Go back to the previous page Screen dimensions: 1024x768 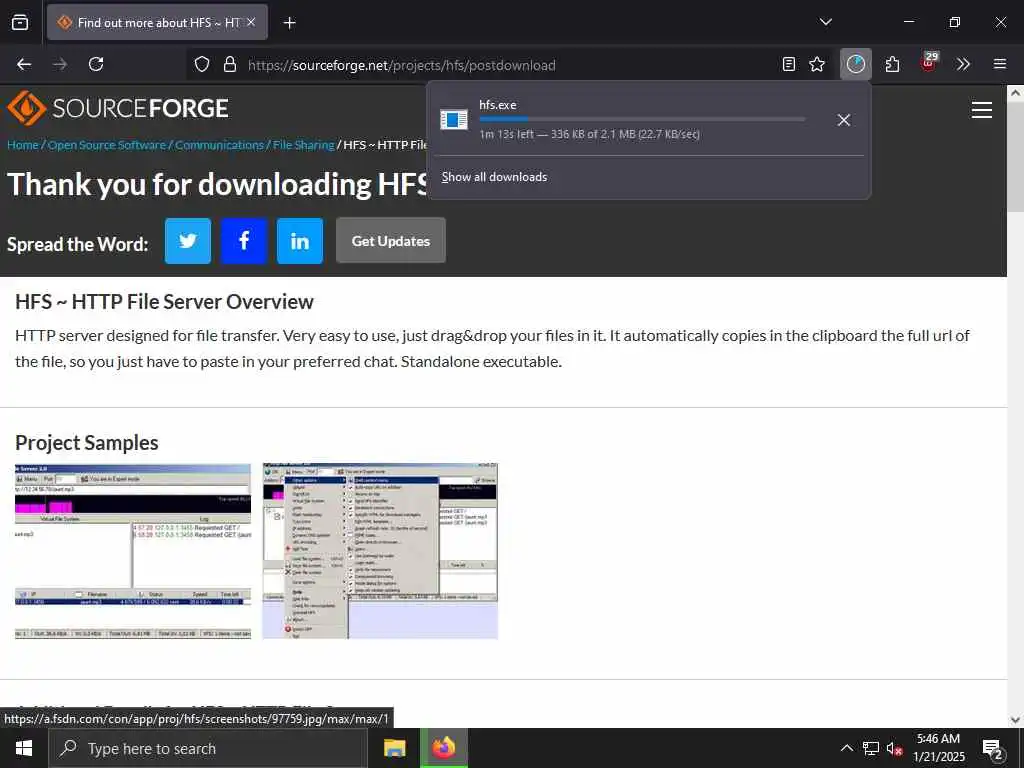pos(24,64)
